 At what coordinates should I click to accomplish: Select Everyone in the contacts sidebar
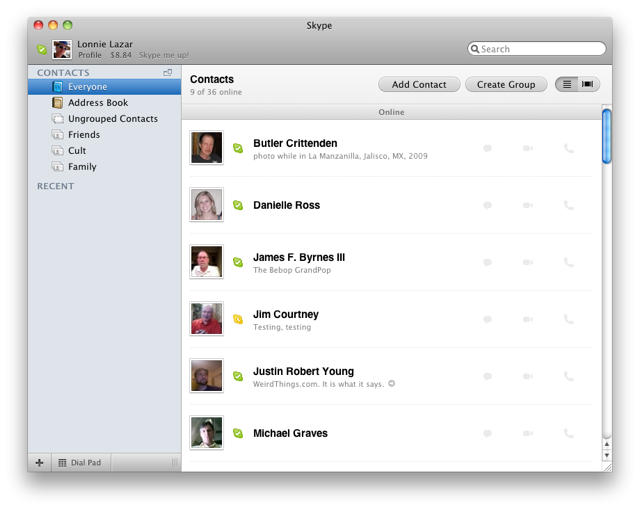(x=104, y=86)
